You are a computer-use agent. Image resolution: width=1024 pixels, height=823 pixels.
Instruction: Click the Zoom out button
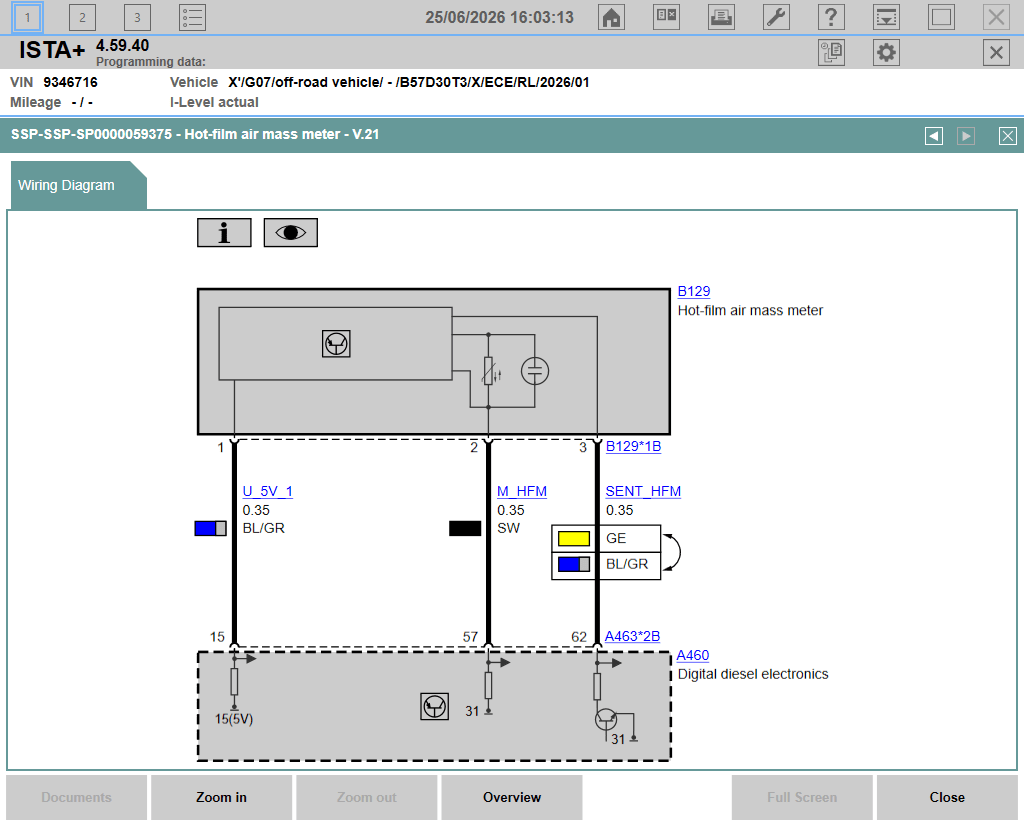[x=366, y=798]
